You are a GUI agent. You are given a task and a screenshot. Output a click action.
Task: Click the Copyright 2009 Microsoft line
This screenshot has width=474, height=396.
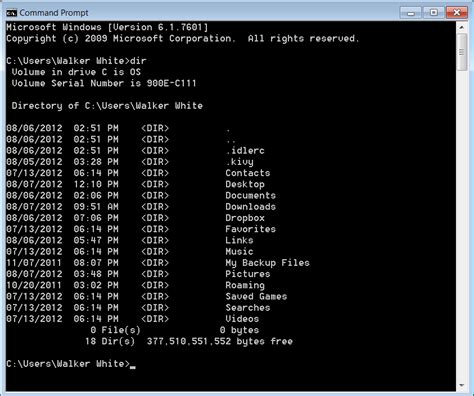[x=183, y=39]
